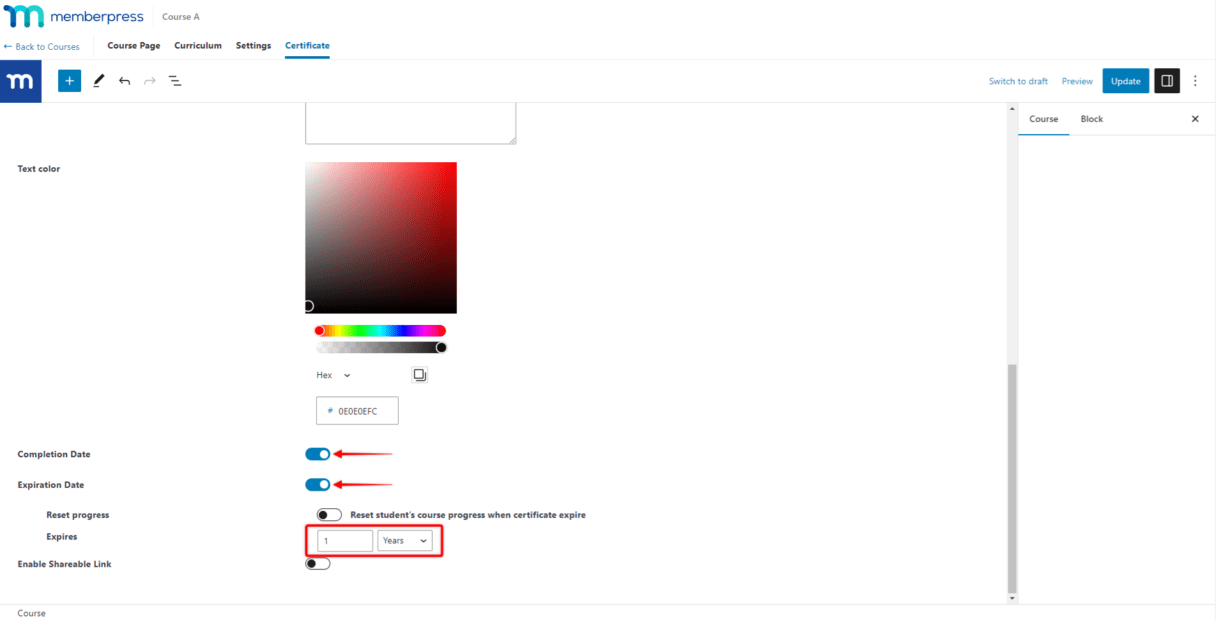1216x620 pixels.
Task: Click the blue Update button
Action: 1126,81
